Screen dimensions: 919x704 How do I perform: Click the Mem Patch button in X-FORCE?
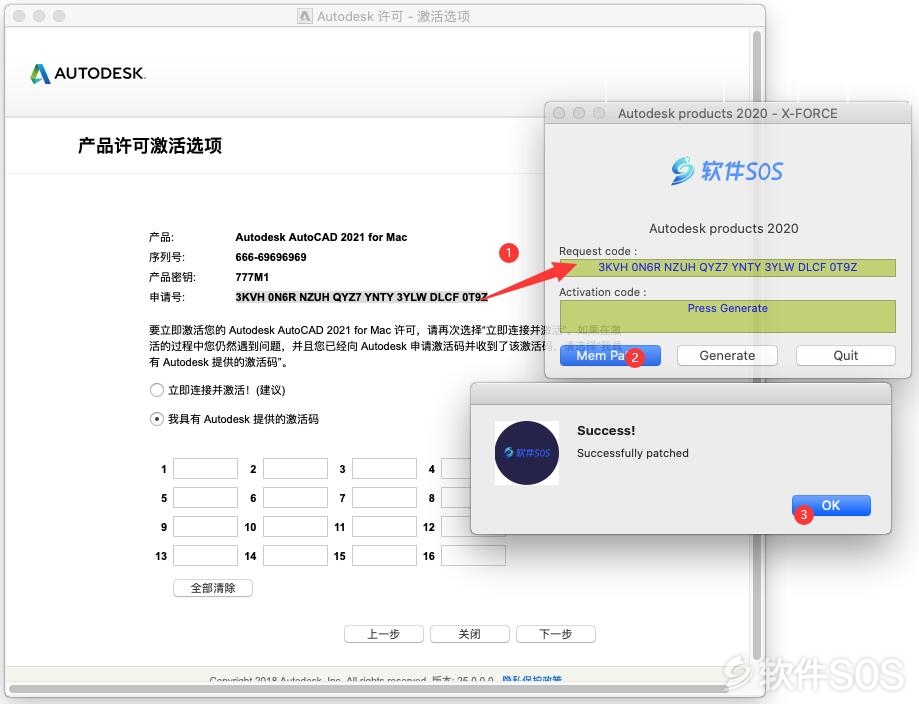pyautogui.click(x=610, y=356)
